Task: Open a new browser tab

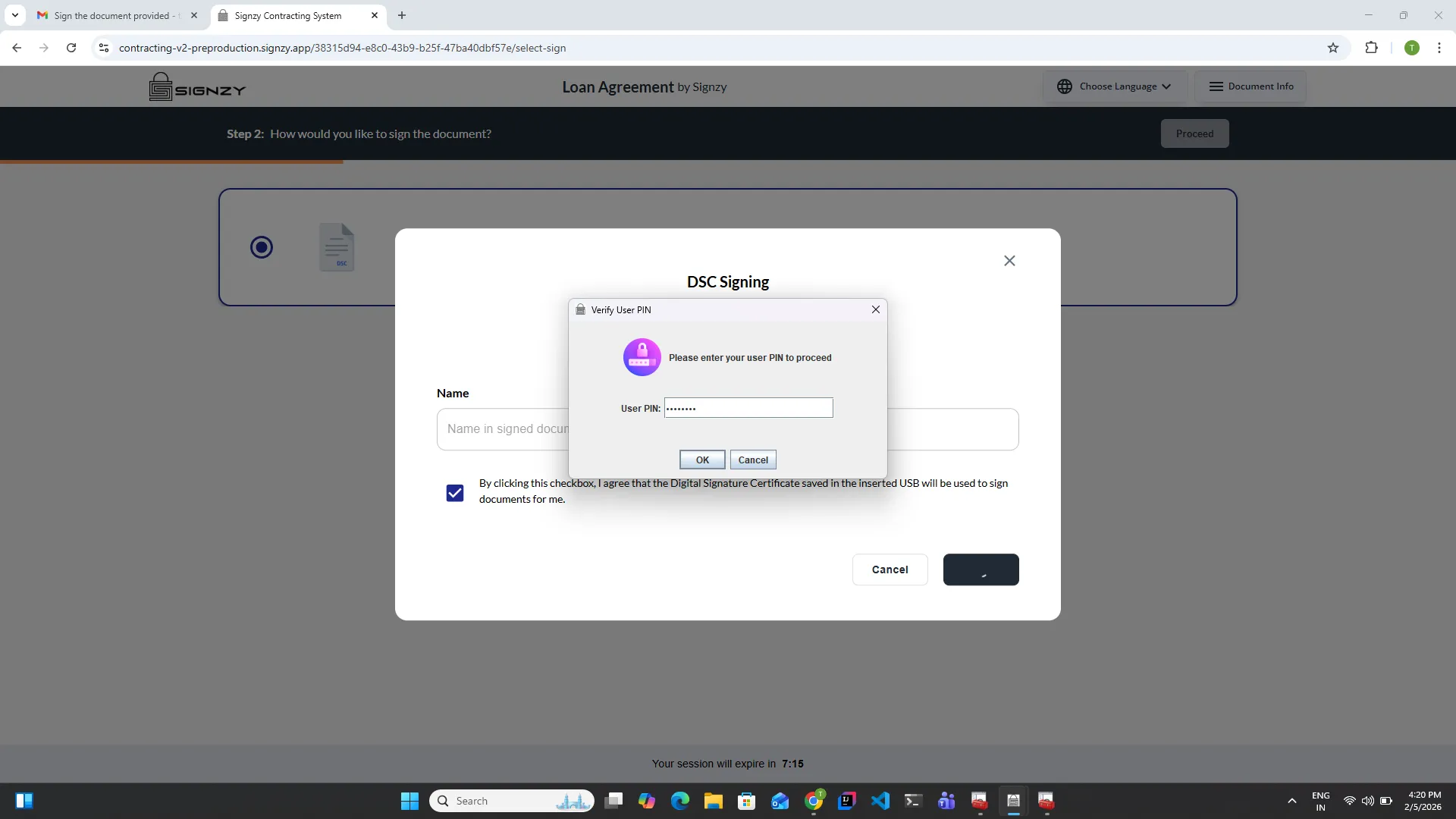Action: (x=402, y=15)
